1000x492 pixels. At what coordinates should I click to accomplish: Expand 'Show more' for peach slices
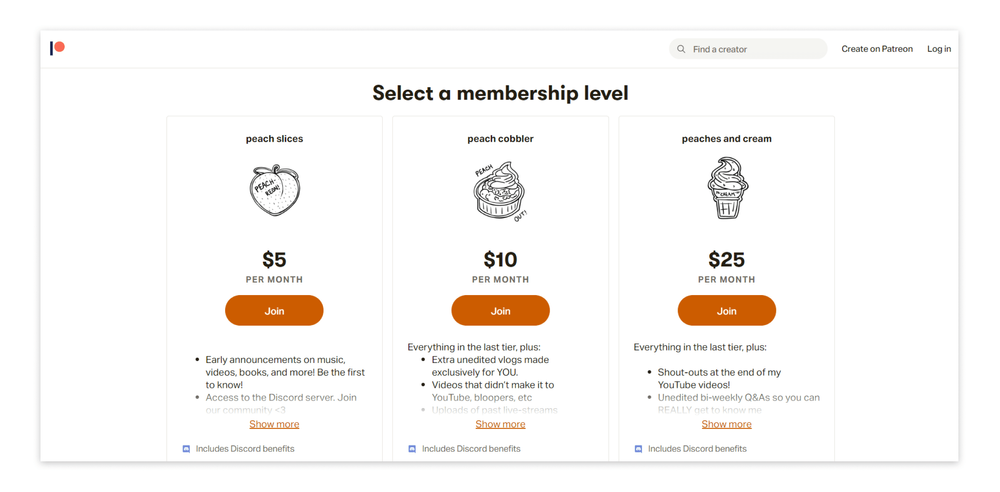click(274, 424)
